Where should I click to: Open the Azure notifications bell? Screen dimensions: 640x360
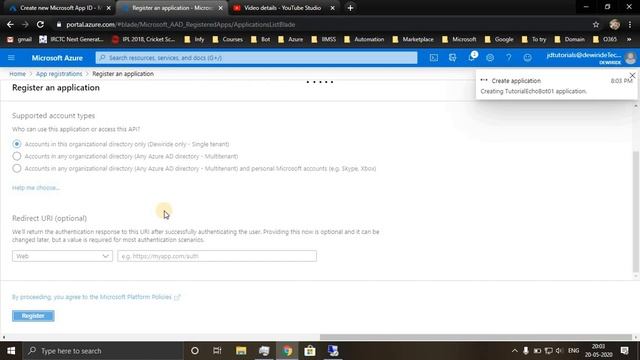471,57
